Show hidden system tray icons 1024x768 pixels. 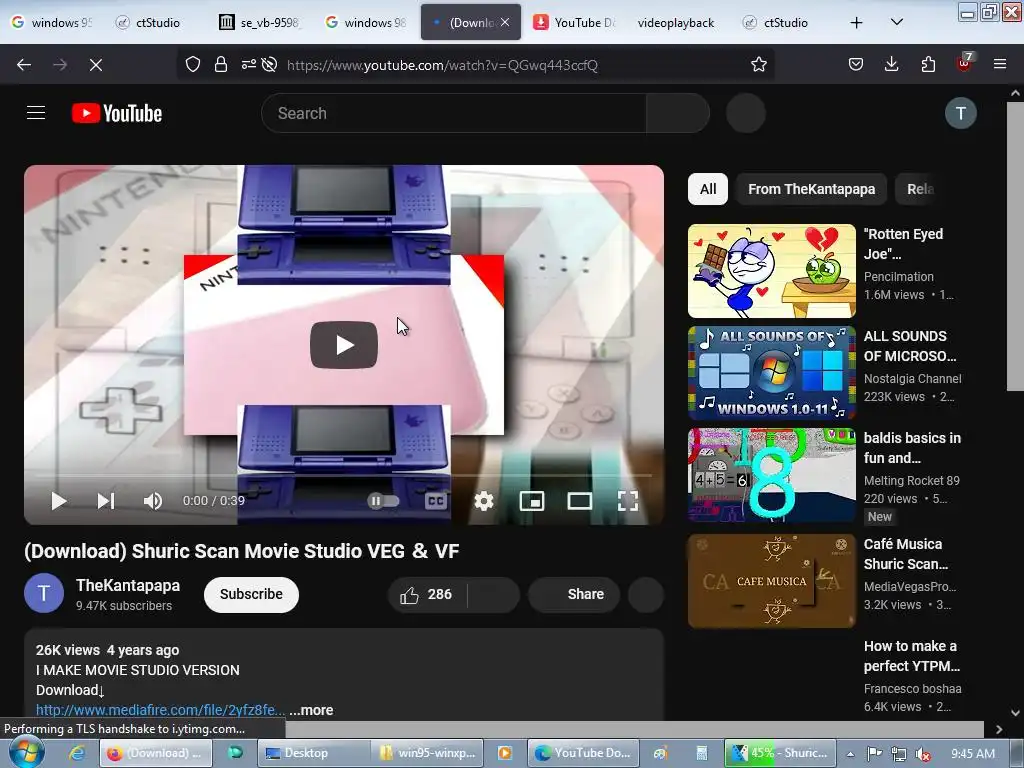pyautogui.click(x=850, y=754)
